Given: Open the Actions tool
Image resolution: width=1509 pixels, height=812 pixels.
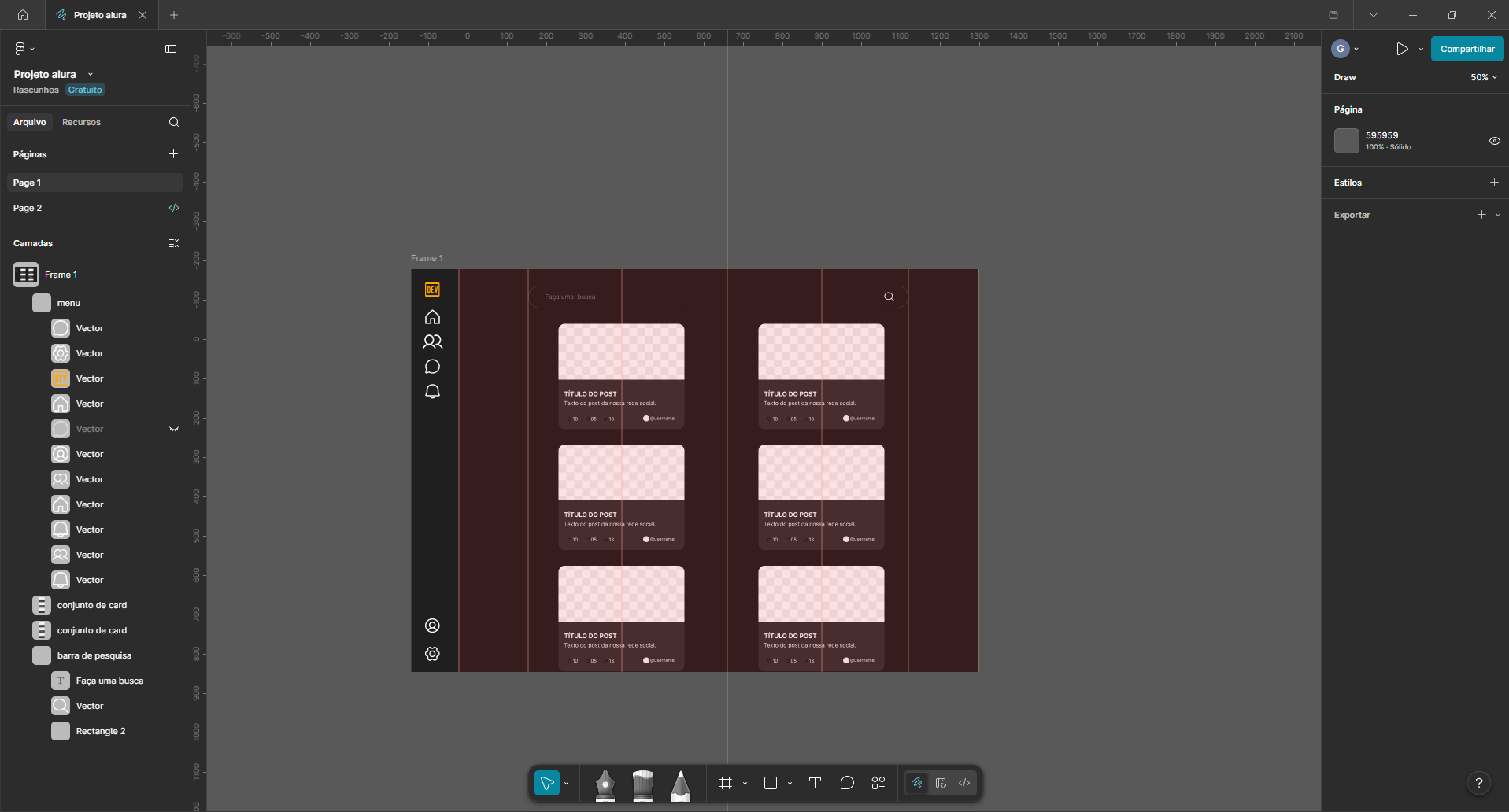Looking at the screenshot, I should (878, 783).
